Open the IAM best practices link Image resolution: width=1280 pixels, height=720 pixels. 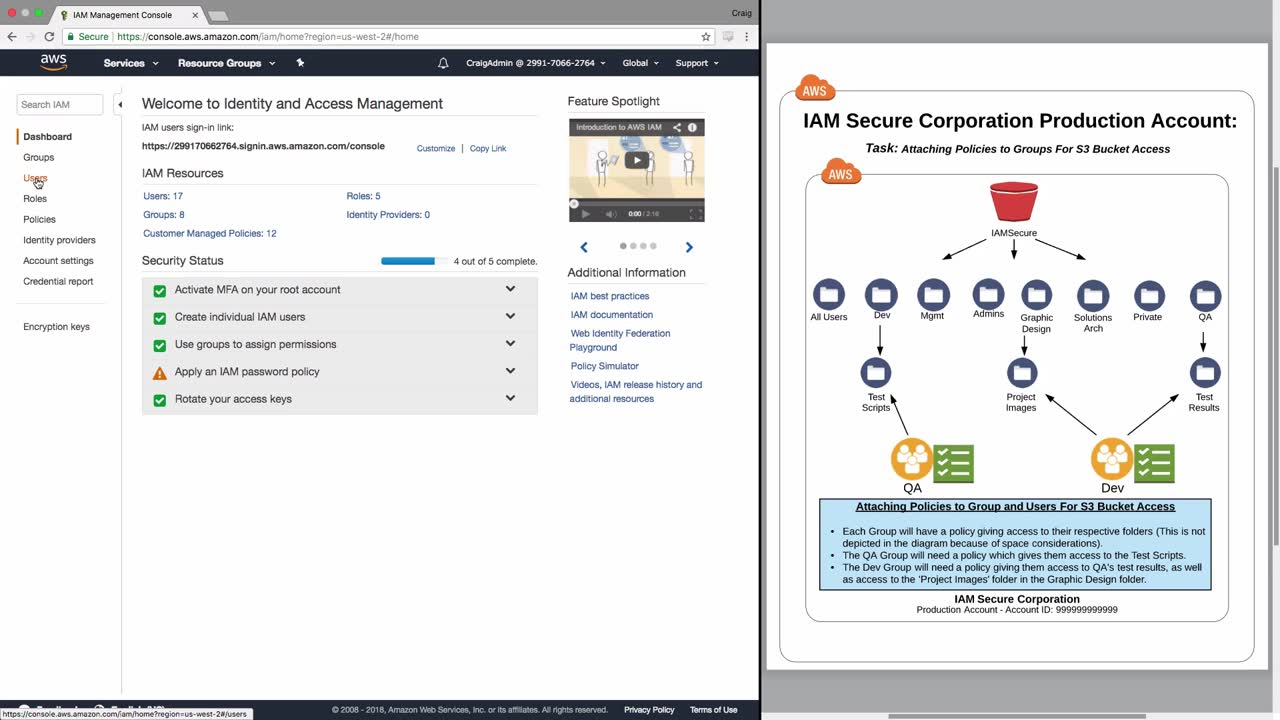click(610, 296)
